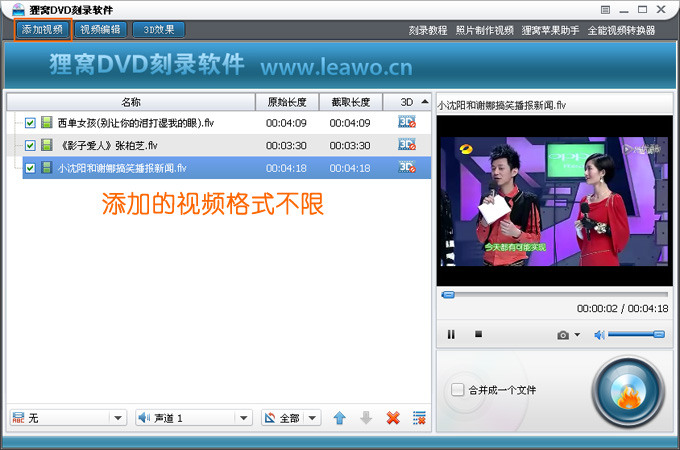Image resolution: width=680 pixels, height=450 pixels.
Task: Click the video preview screen
Action: coord(554,201)
